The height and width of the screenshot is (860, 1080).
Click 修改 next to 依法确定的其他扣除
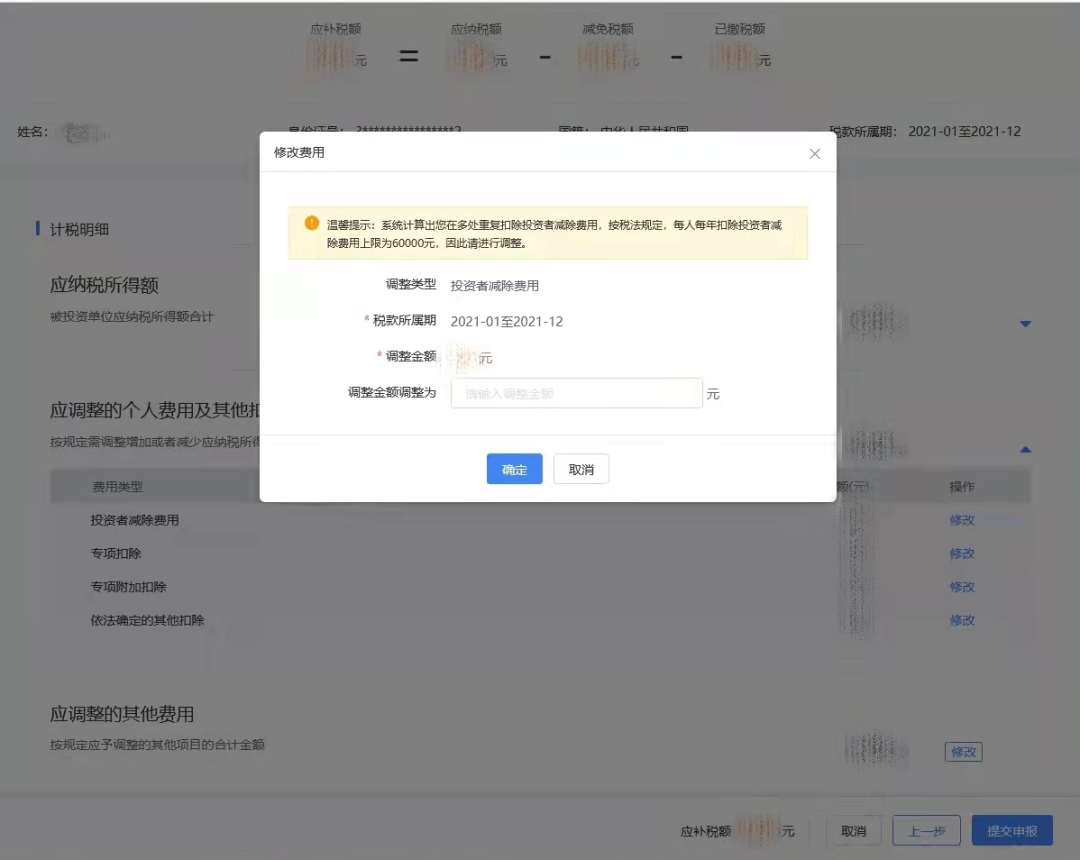tap(961, 620)
